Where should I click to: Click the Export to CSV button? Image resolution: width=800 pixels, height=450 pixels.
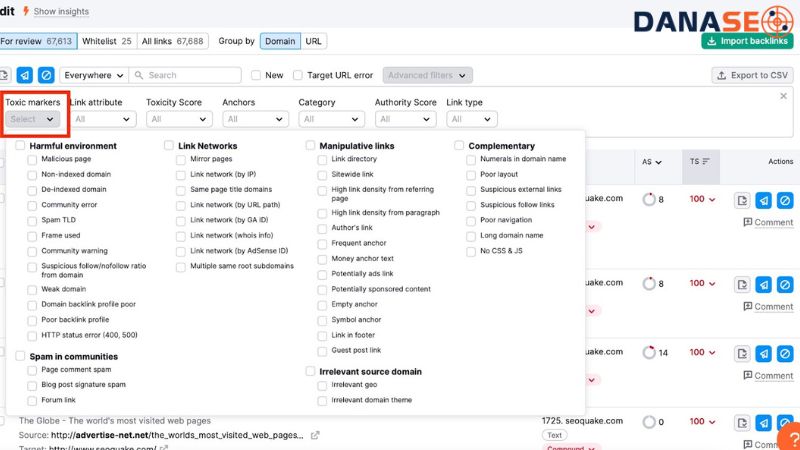751,75
